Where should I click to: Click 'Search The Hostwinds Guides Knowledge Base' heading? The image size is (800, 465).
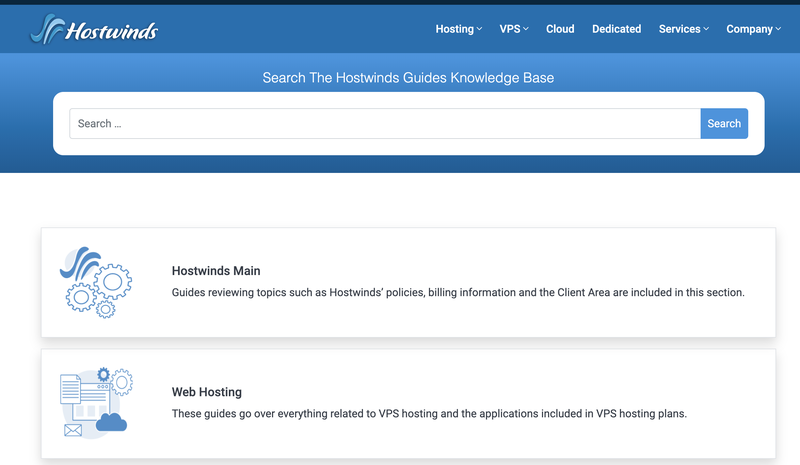[408, 78]
